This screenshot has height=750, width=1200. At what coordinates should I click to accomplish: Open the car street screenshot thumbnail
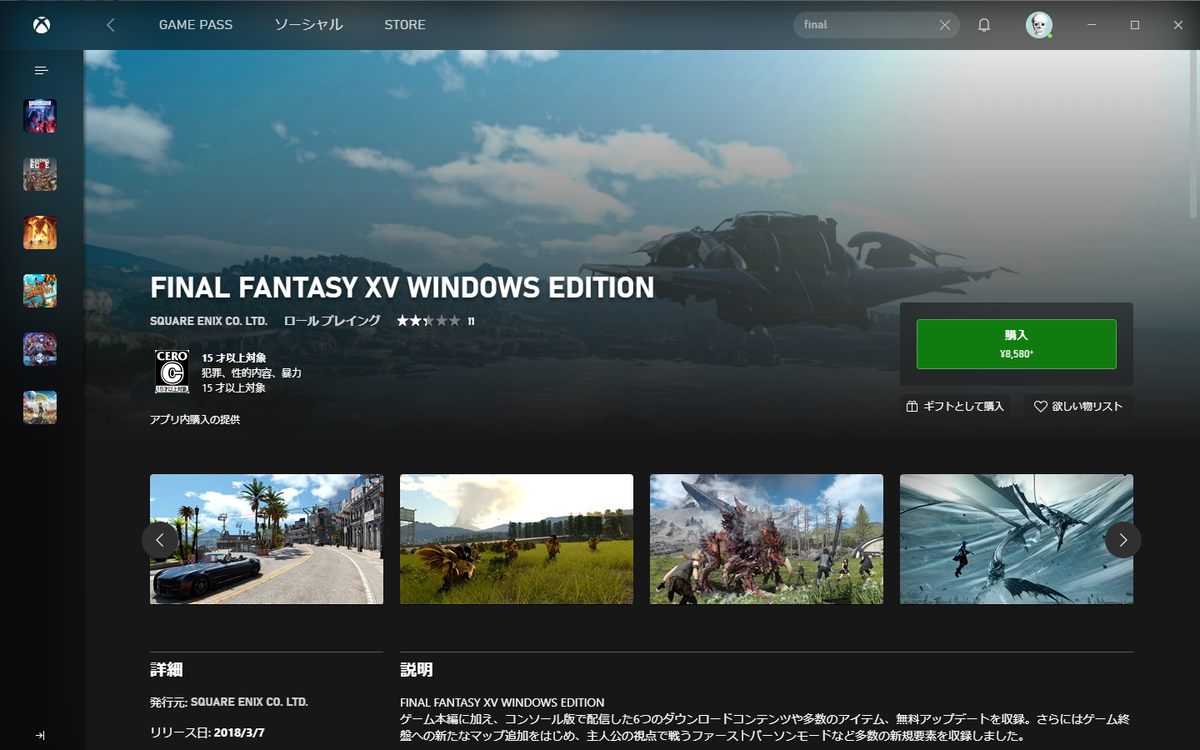pyautogui.click(x=266, y=539)
